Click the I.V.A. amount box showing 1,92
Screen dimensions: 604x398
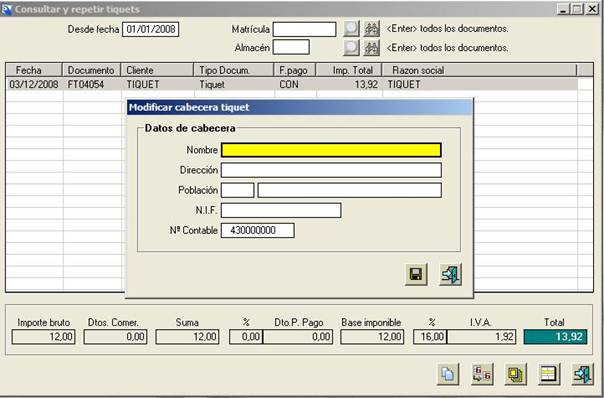pos(482,337)
